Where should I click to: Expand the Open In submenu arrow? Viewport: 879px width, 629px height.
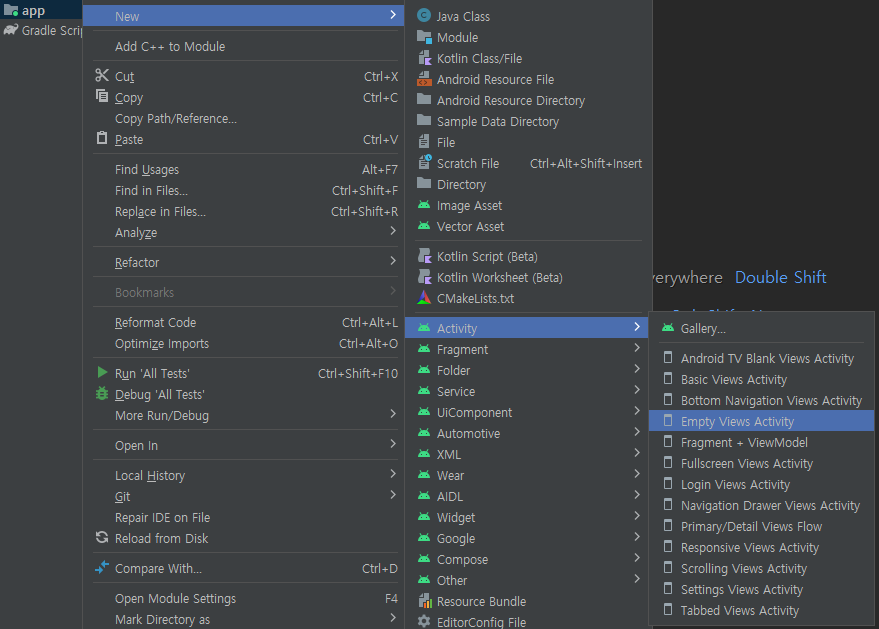(x=393, y=444)
